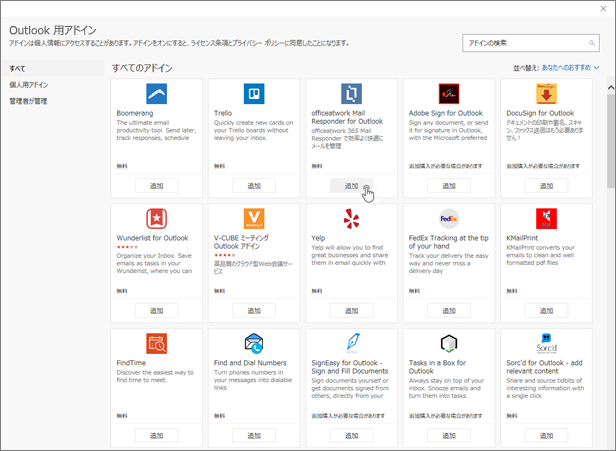Add the Find and Dial Numbers add-in
The height and width of the screenshot is (451, 616).
(254, 436)
